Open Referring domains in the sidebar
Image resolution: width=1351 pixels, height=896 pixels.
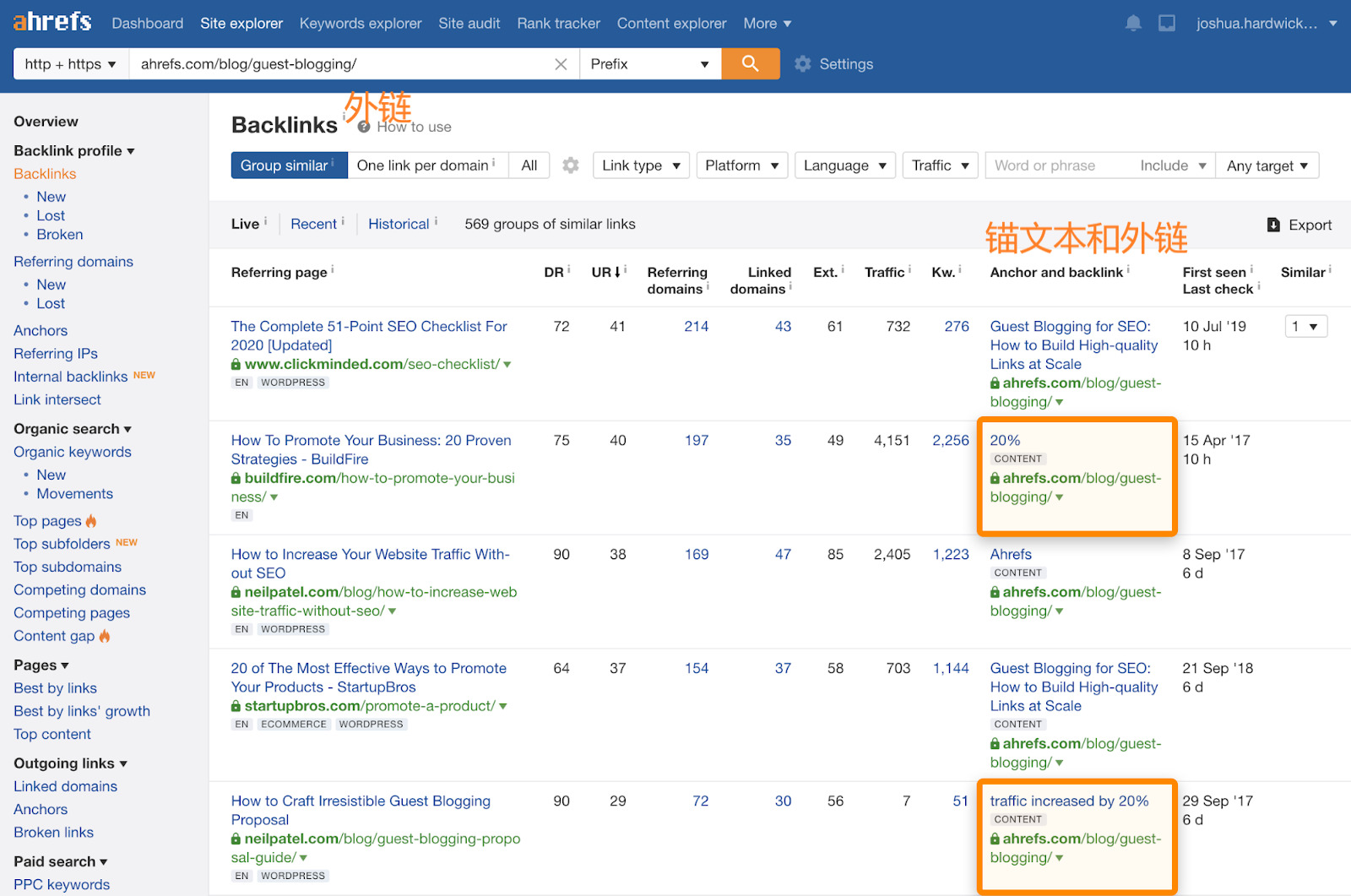[73, 262]
